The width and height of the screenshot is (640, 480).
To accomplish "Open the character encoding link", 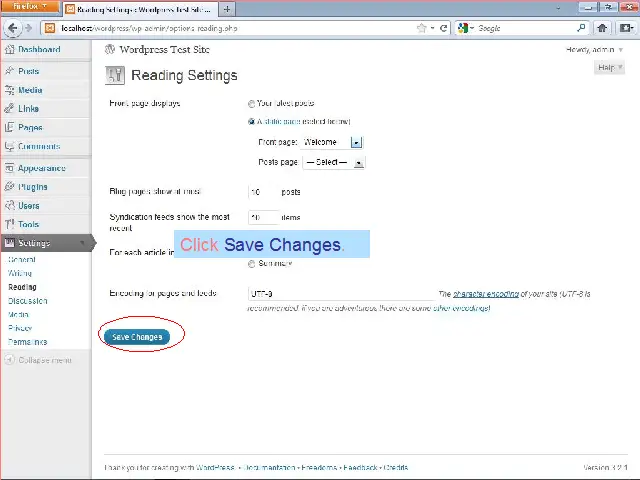I will tap(486, 294).
